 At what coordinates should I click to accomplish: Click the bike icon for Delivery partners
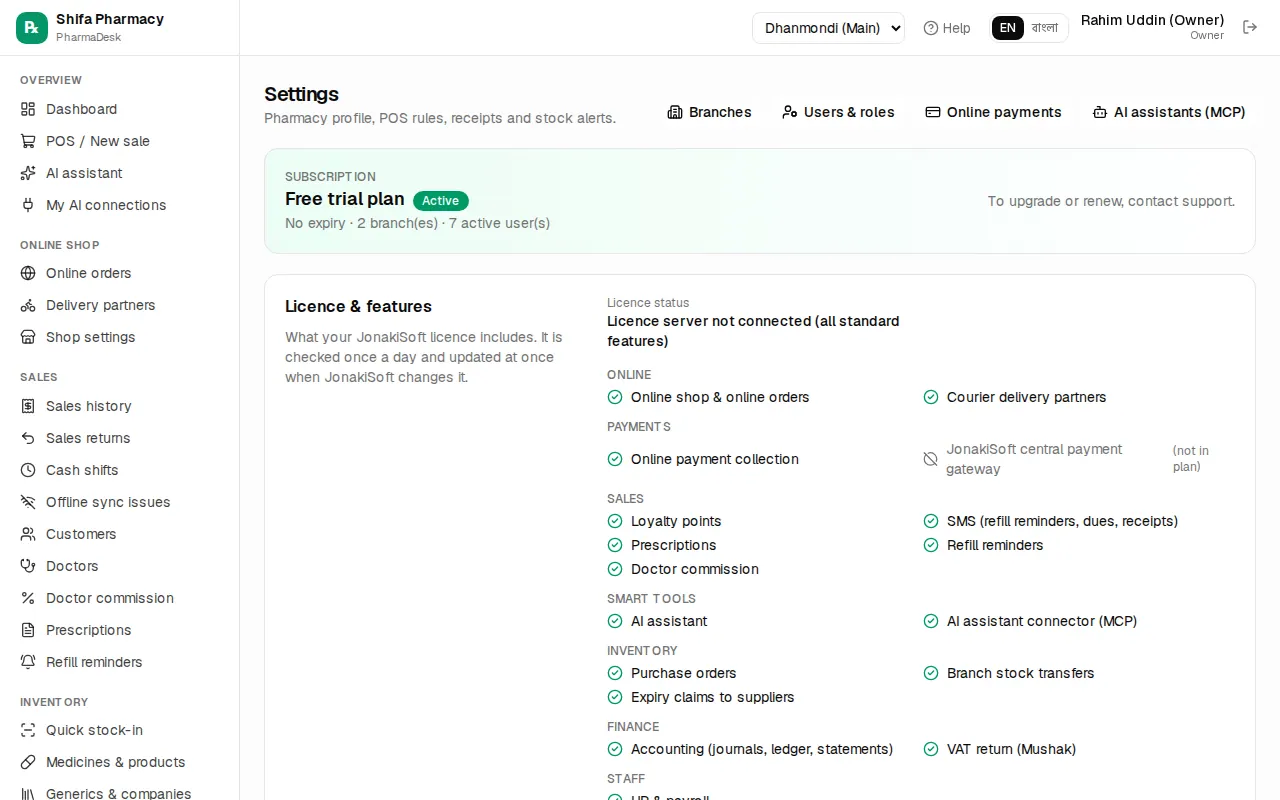(x=28, y=305)
